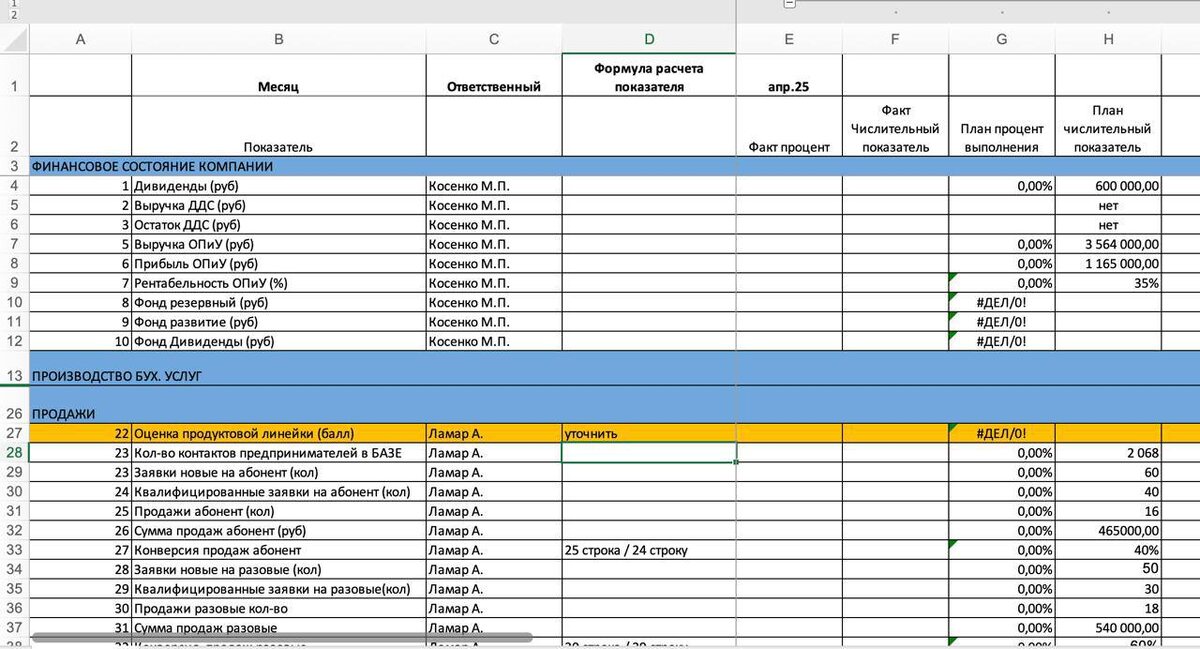
Task: Click 'Квалифицированные заявки на разовые(кол)' cell
Action: (x=279, y=589)
